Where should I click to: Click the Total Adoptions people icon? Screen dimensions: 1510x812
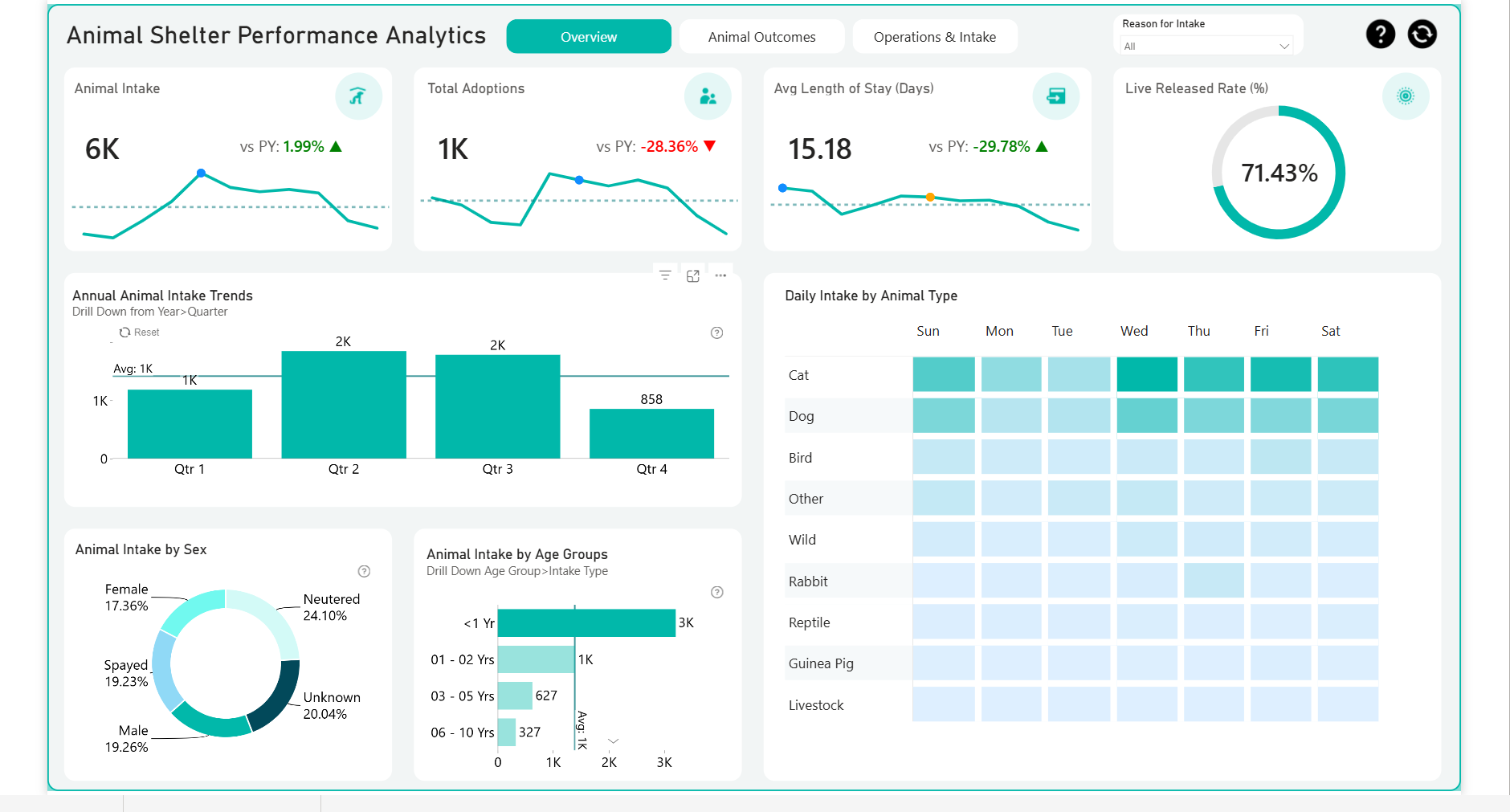[x=708, y=96]
